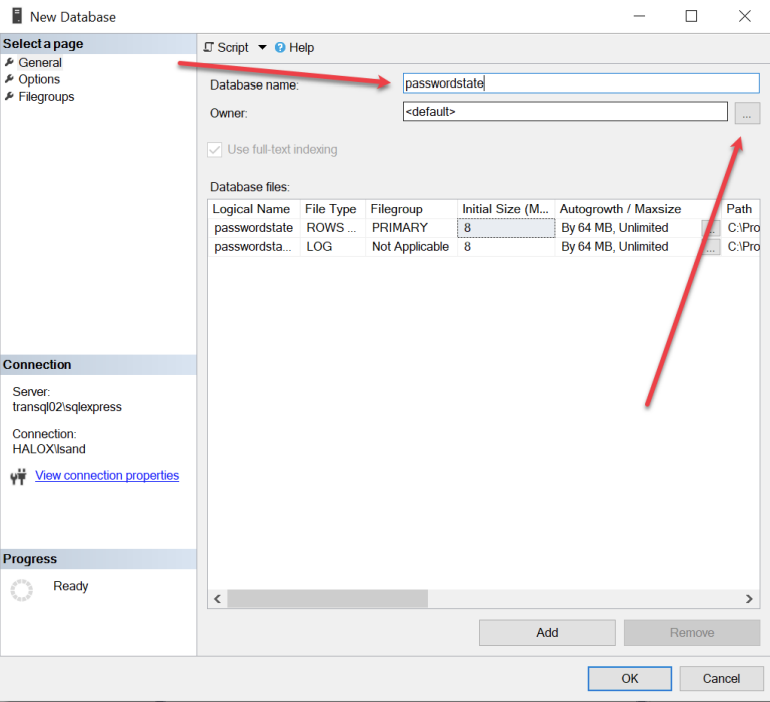Click the Path column header
The width and height of the screenshot is (770, 702).
tap(741, 209)
